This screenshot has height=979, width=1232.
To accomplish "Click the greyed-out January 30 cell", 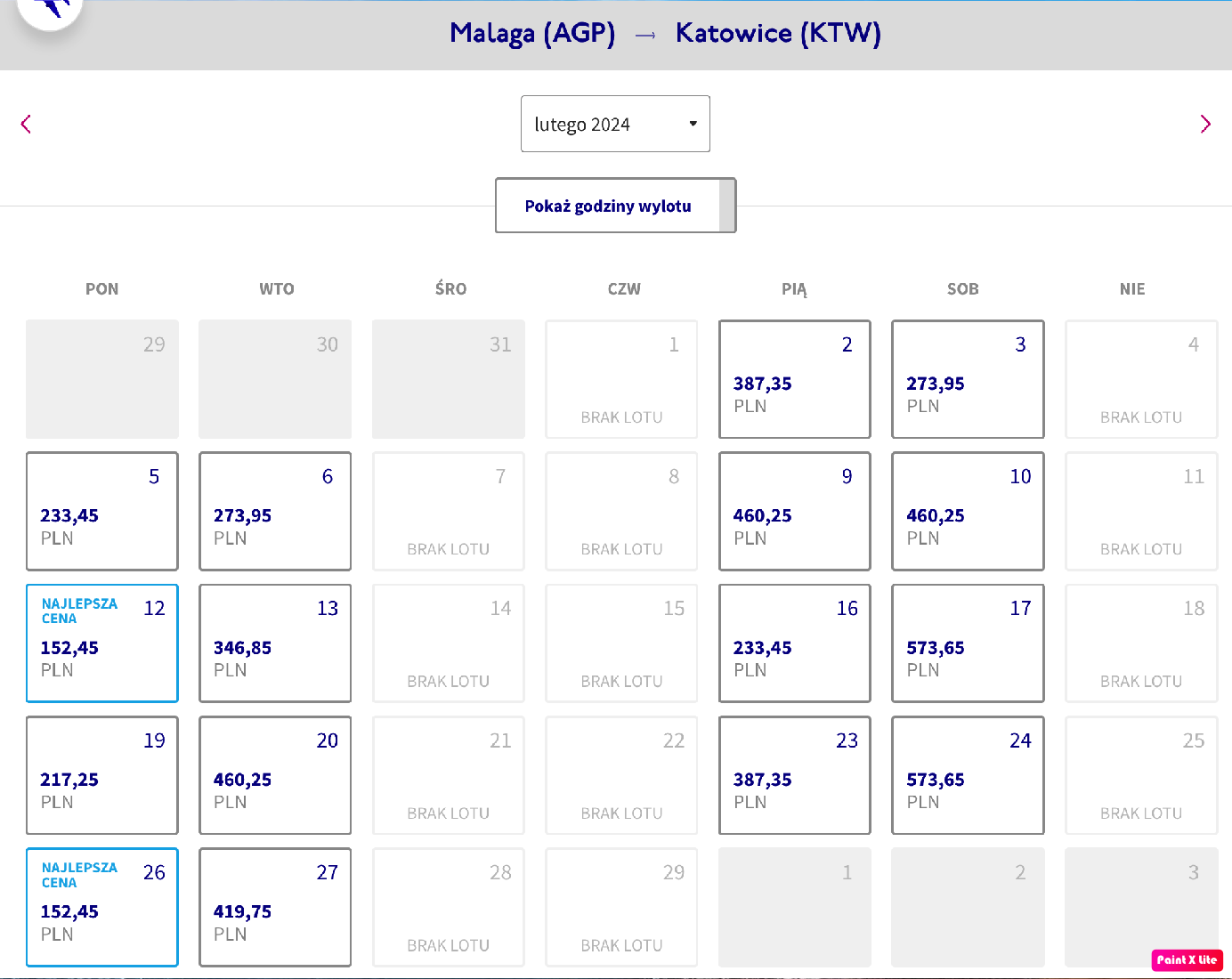I will click(275, 379).
